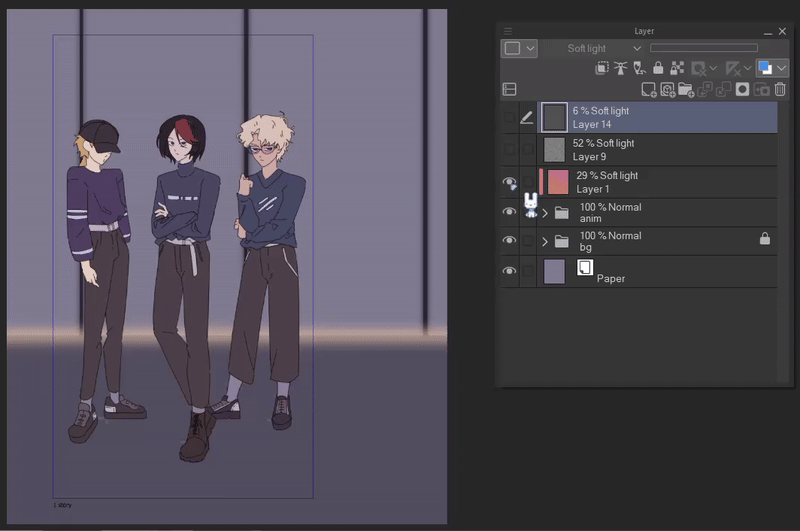Click the Paper layer color thumbnail
800x531 pixels.
[x=555, y=271]
